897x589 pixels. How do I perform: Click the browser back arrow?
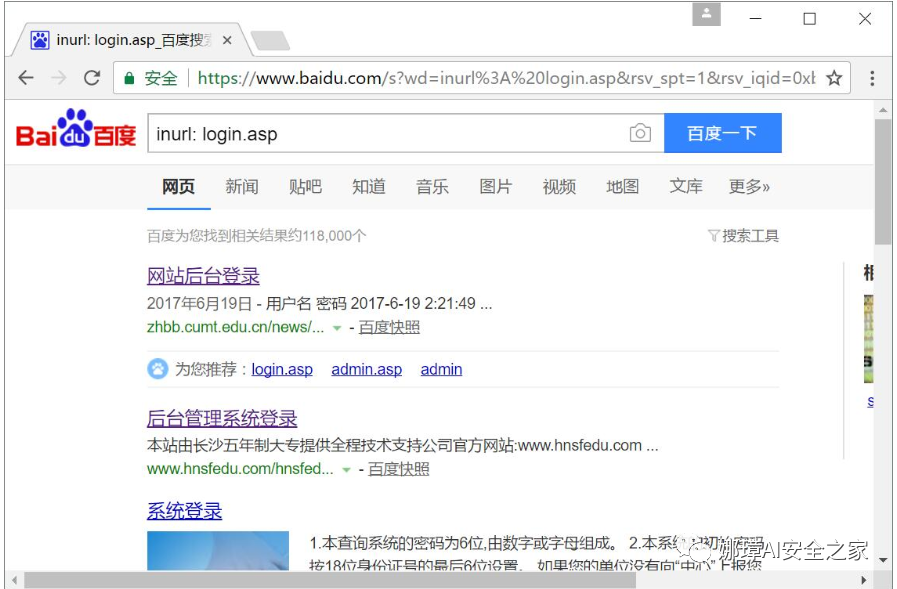[26, 78]
